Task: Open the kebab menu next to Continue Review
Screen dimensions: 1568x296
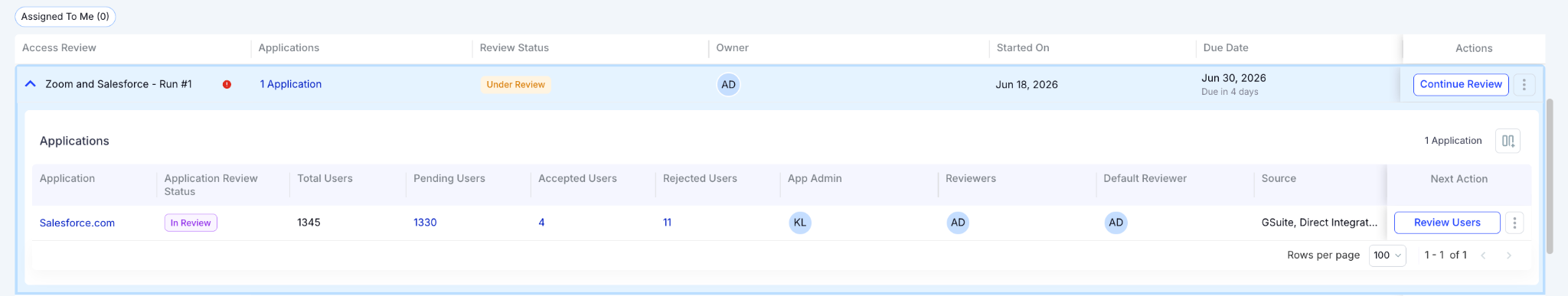Action: click(x=1524, y=85)
